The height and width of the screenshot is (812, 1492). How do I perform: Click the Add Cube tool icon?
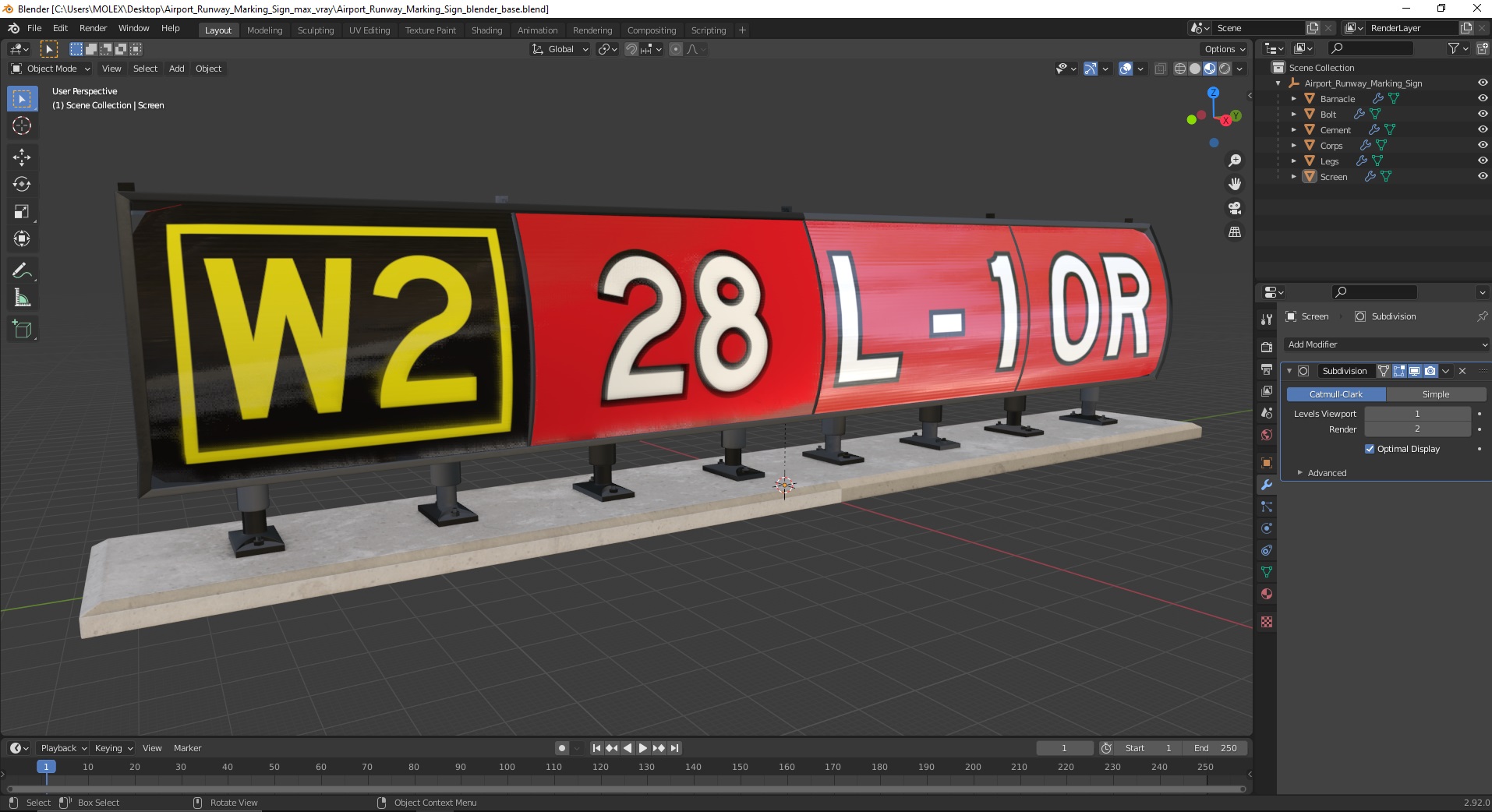click(x=22, y=329)
